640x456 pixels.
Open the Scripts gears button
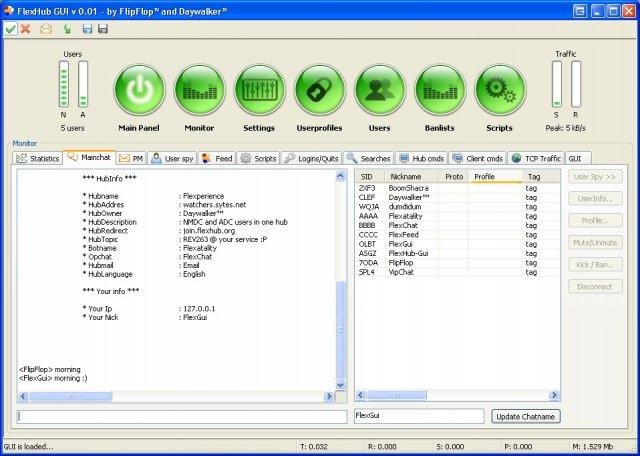click(500, 90)
